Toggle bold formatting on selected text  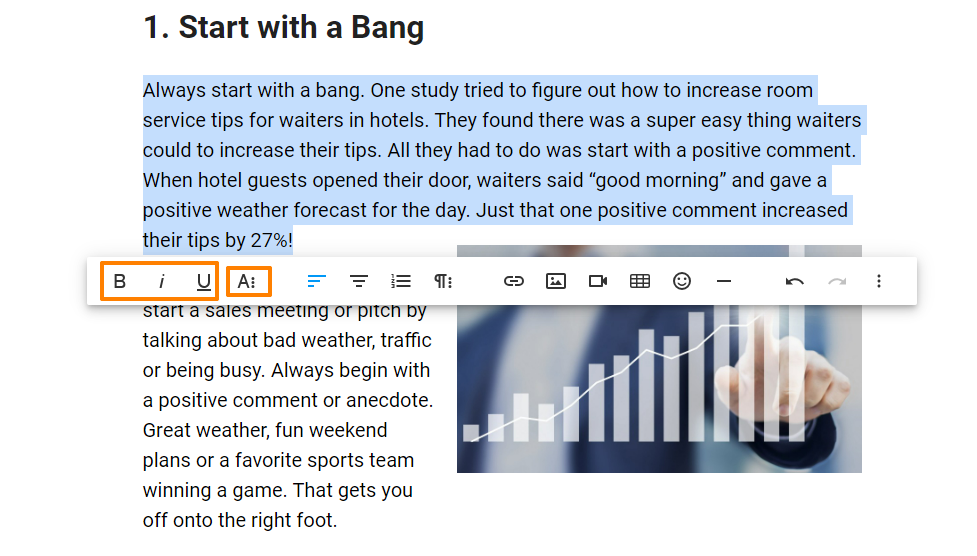click(x=120, y=281)
